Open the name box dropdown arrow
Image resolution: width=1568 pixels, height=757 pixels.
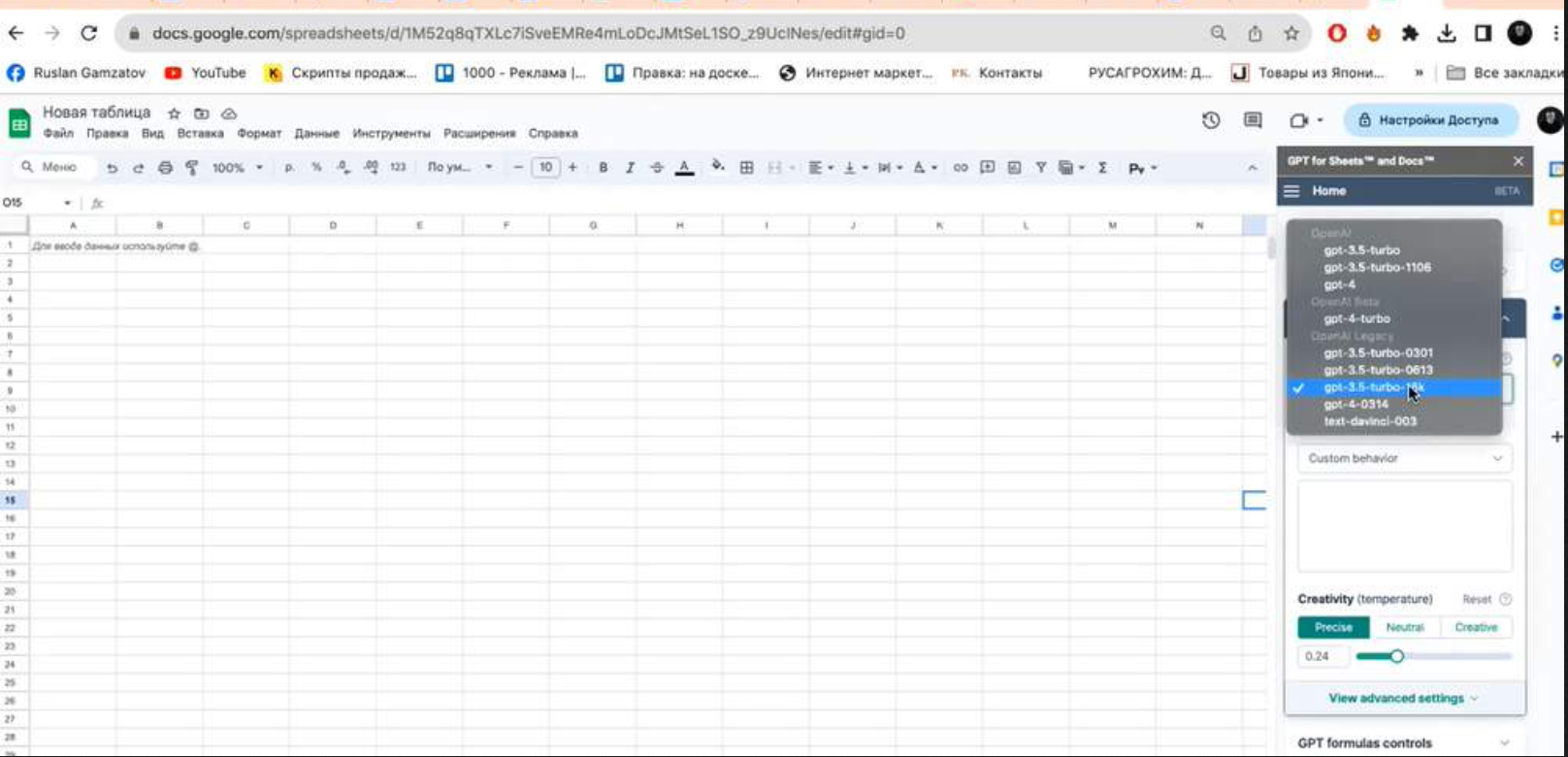point(67,203)
